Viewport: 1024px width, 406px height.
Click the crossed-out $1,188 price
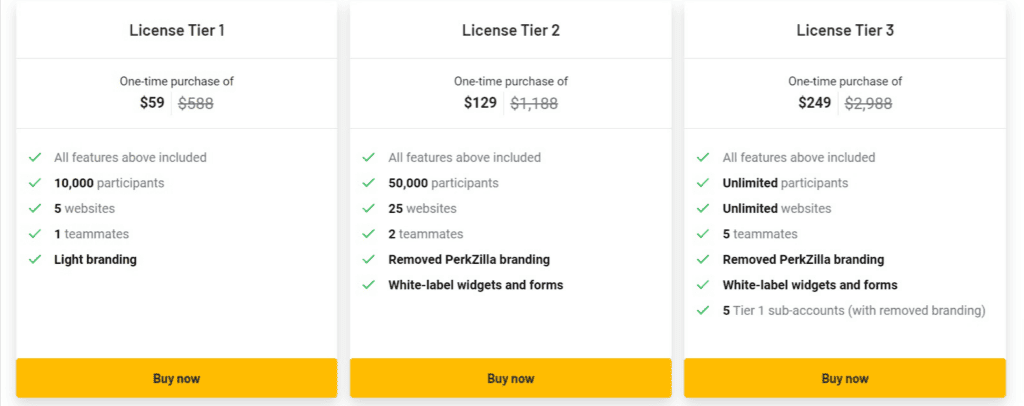pos(534,102)
